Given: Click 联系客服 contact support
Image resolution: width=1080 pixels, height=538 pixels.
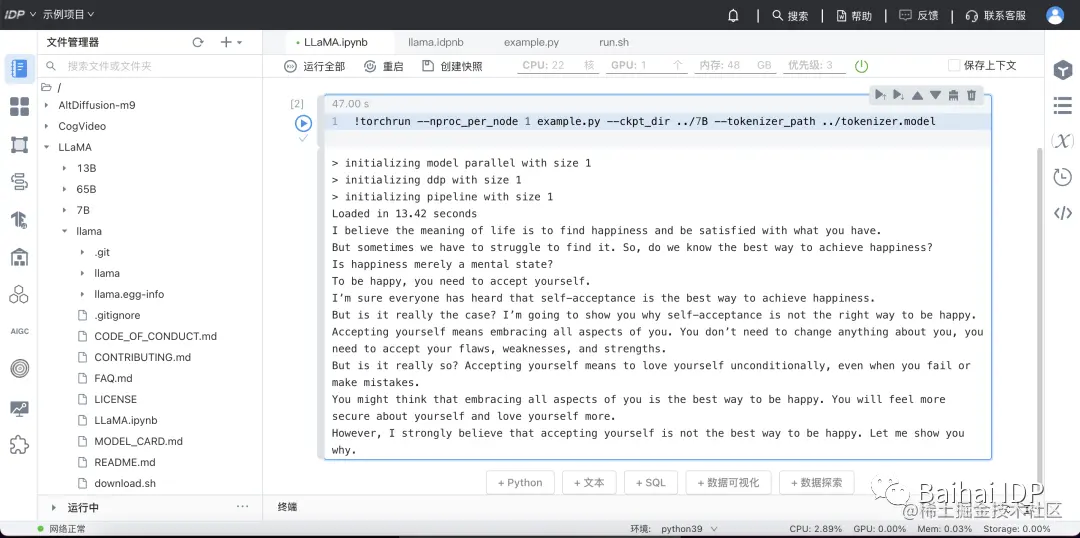Looking at the screenshot, I should click(996, 15).
